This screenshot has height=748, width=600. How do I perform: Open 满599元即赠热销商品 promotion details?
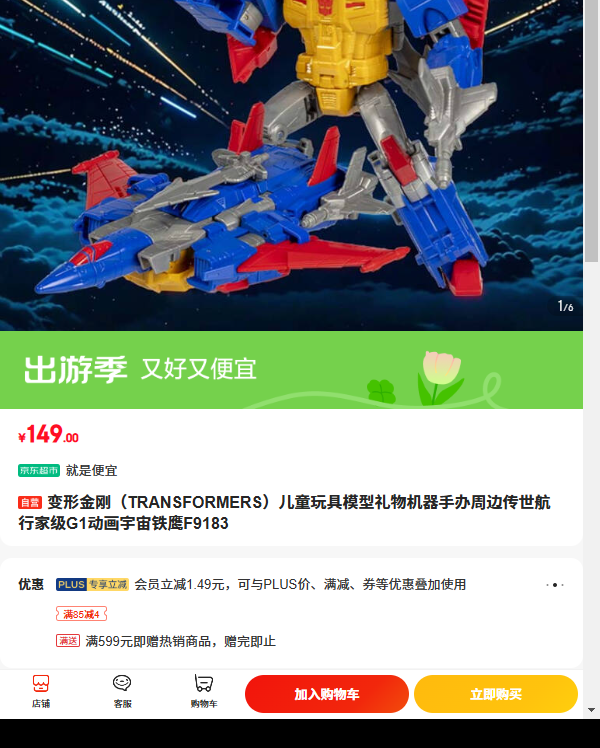tap(181, 641)
